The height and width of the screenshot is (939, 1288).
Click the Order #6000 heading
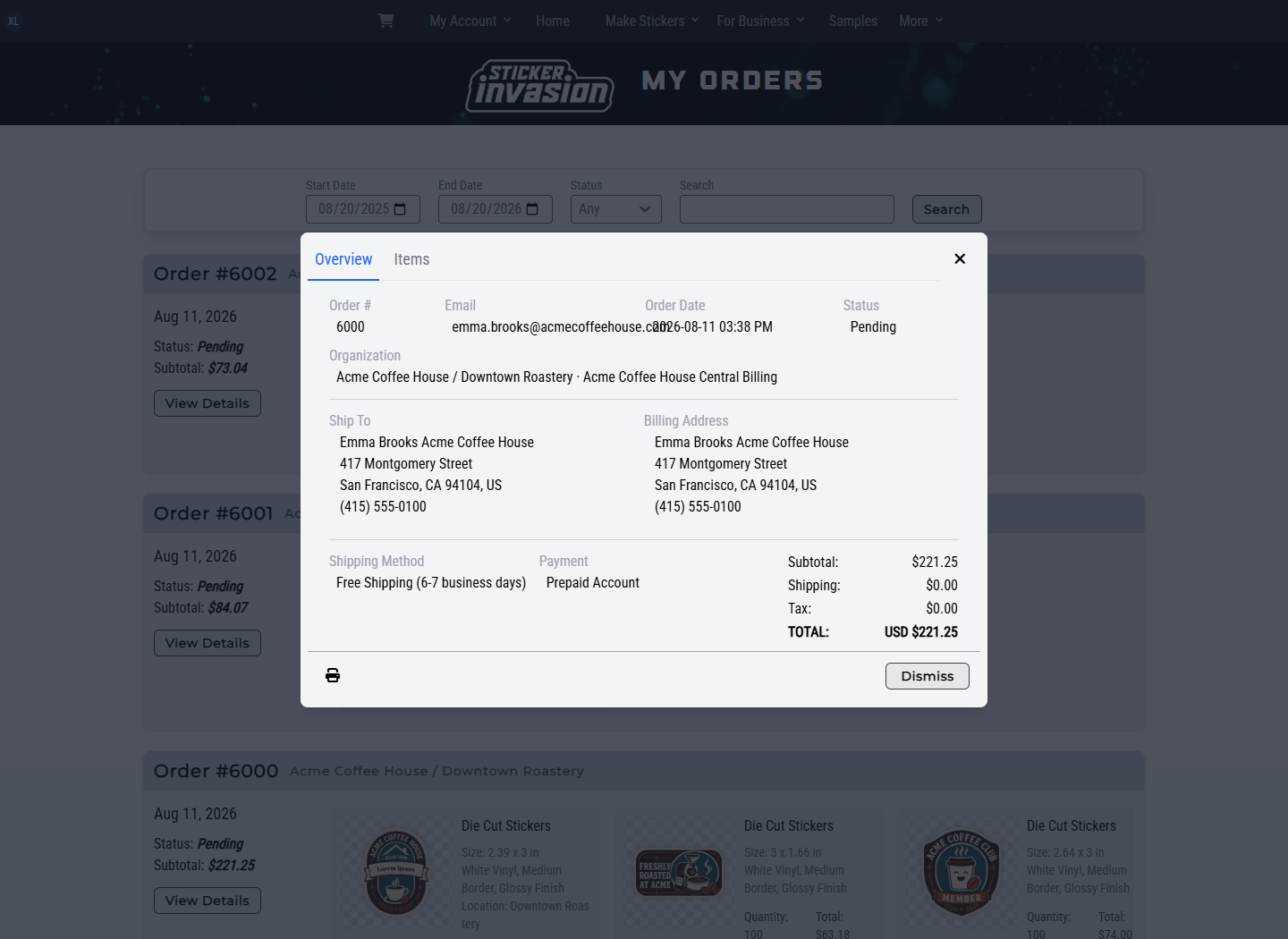click(x=216, y=771)
